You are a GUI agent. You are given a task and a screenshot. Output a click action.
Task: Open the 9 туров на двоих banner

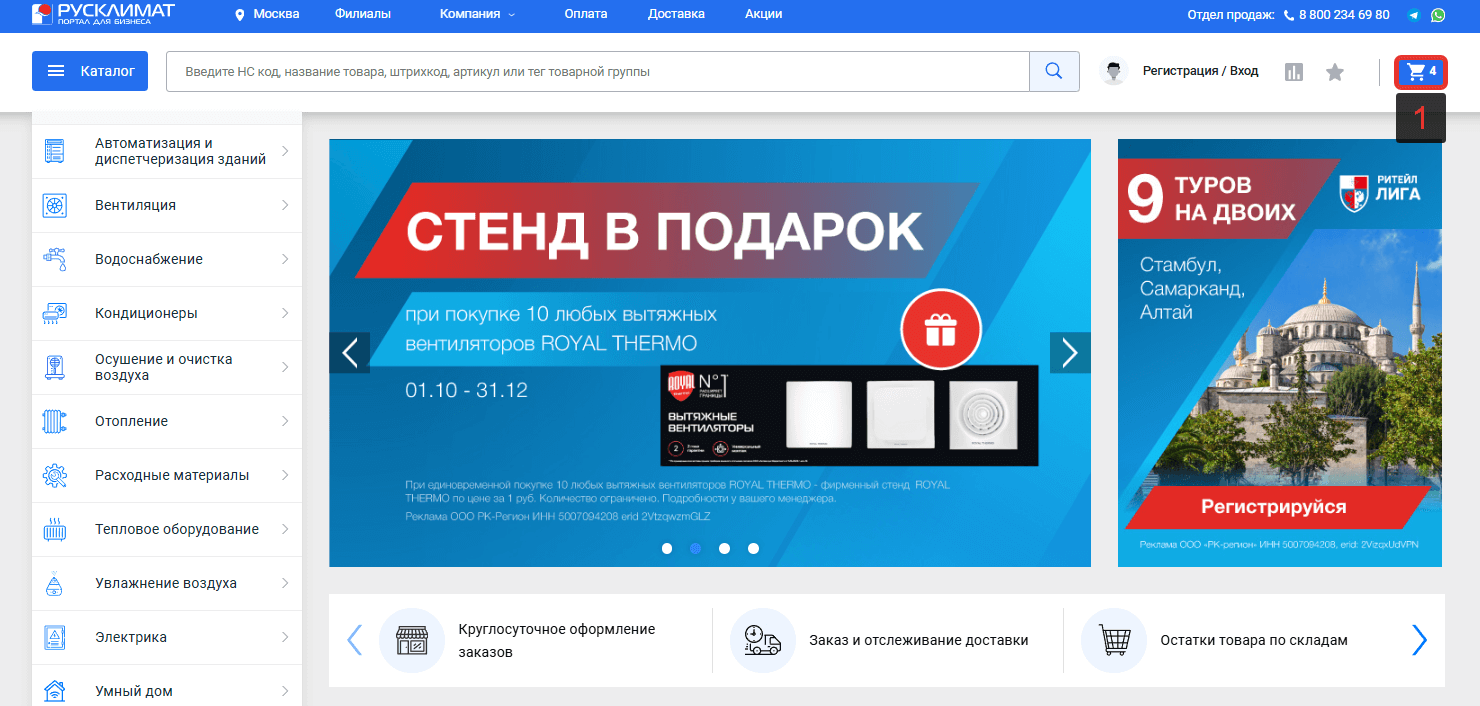coord(1280,352)
